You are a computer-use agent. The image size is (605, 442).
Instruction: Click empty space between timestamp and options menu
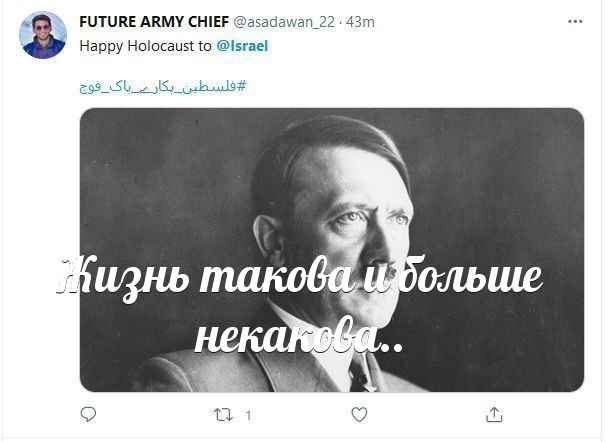(471, 22)
